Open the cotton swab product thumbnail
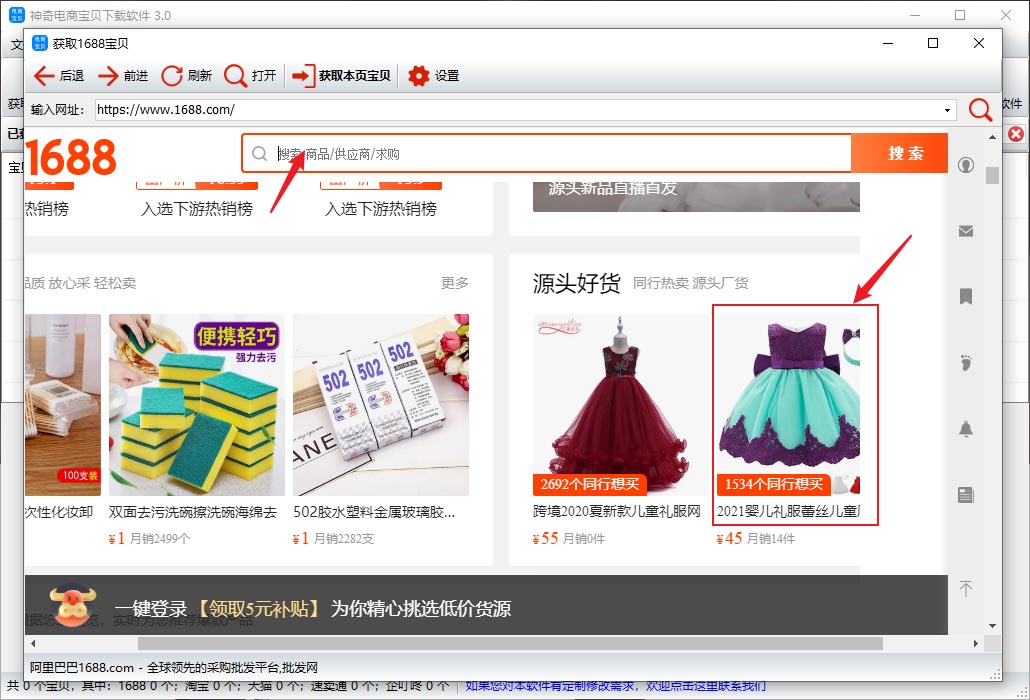 point(63,405)
